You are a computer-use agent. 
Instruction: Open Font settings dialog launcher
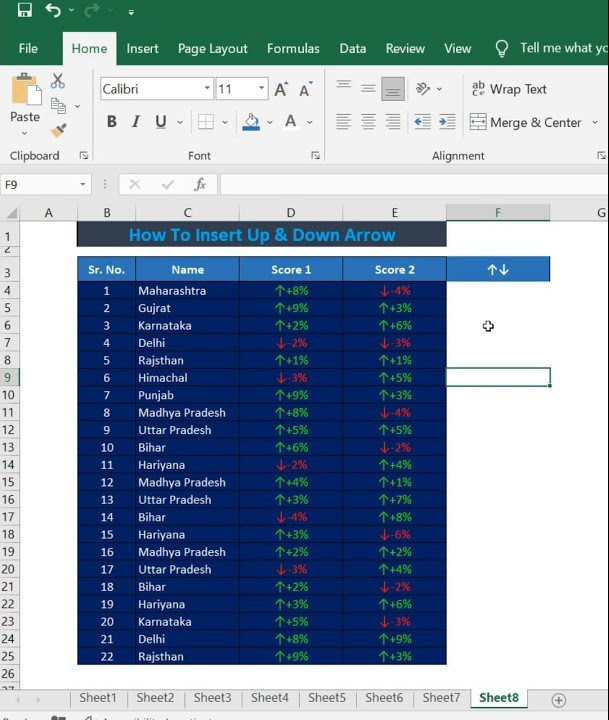point(316,156)
